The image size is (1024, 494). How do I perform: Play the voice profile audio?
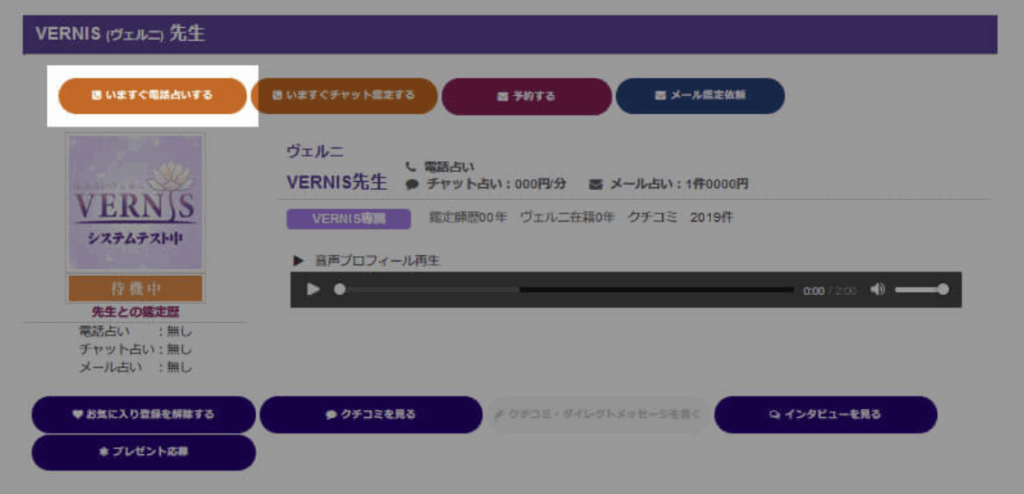313,289
